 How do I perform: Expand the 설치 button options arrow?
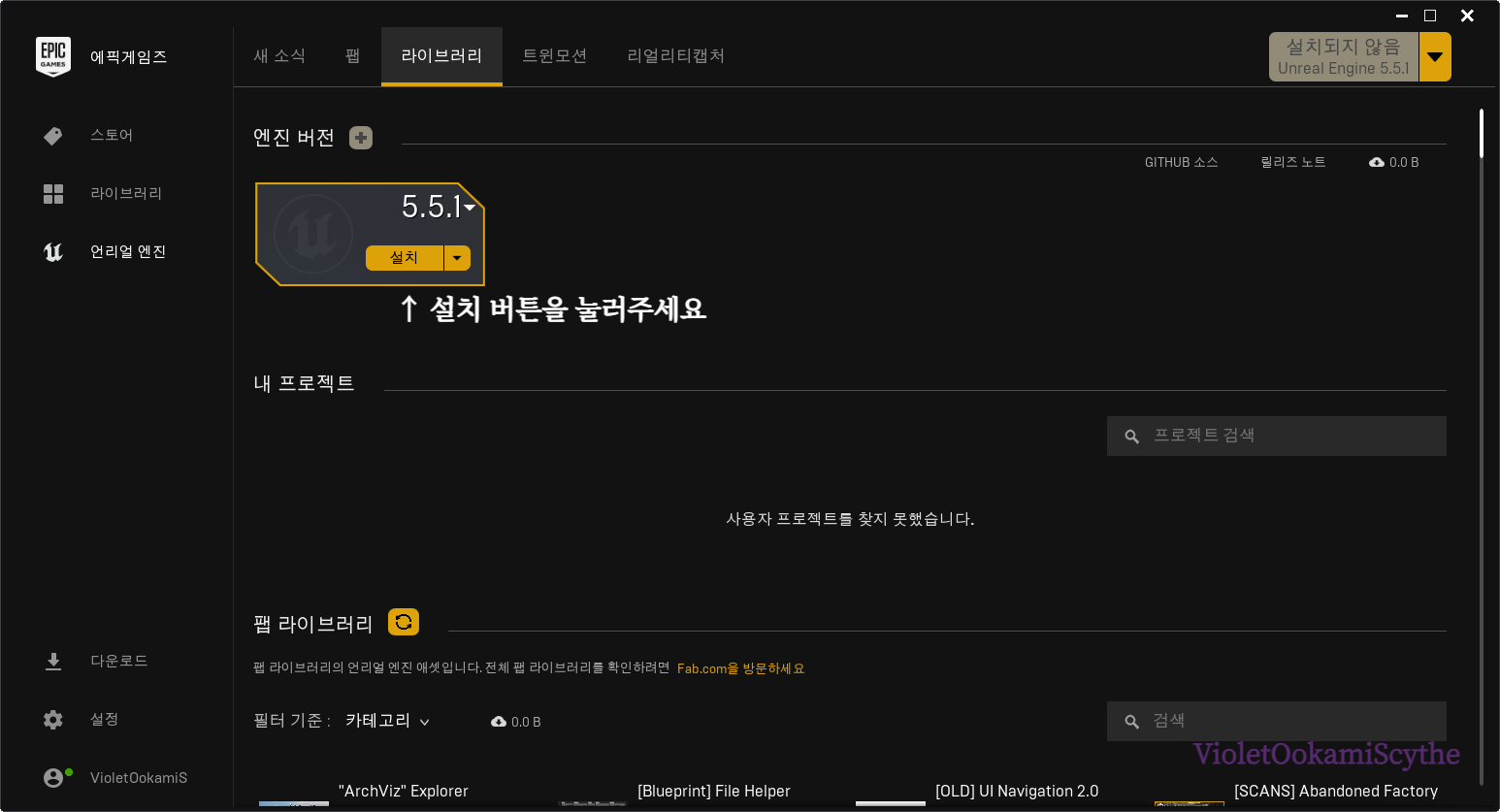(x=457, y=258)
